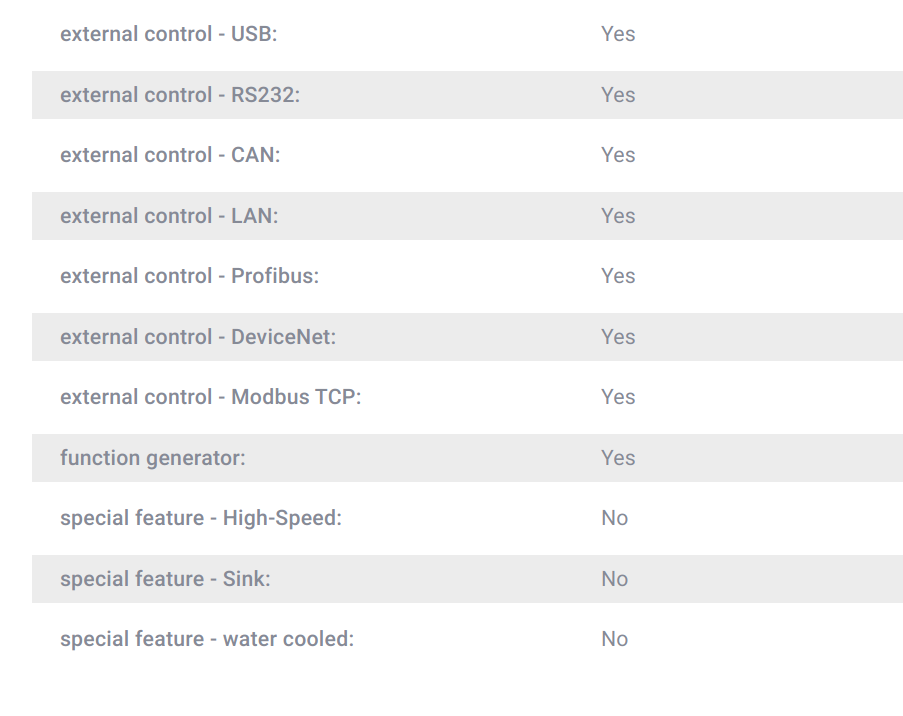Select the Yes value beside DeviceNet
This screenshot has height=716, width=903.
pyautogui.click(x=618, y=337)
